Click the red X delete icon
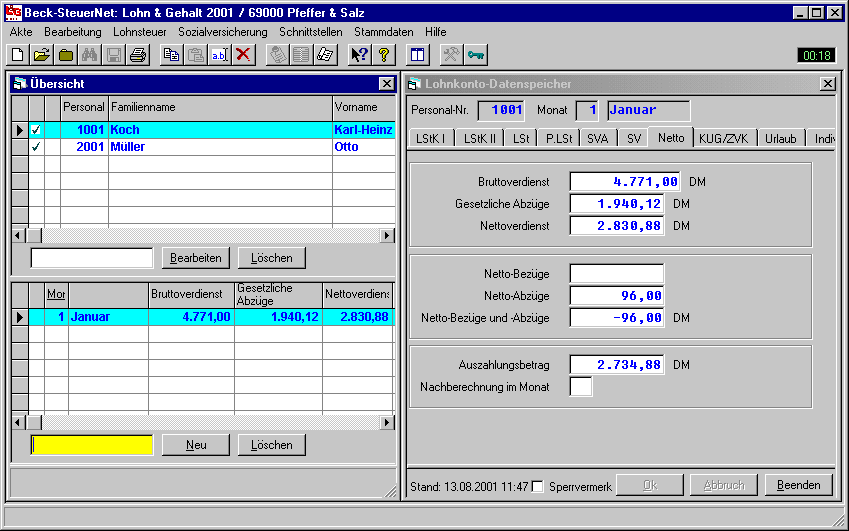 click(244, 55)
